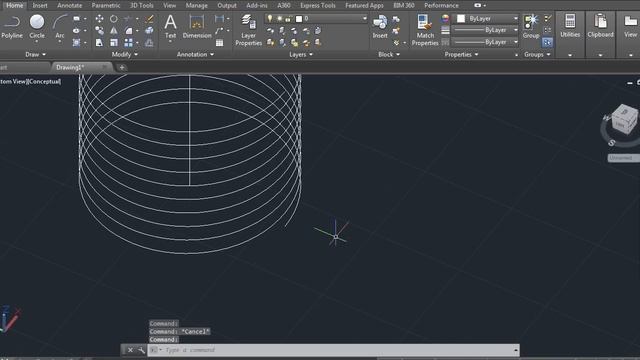Click the Insert block button
This screenshot has height=360, width=640.
pyautogui.click(x=380, y=27)
